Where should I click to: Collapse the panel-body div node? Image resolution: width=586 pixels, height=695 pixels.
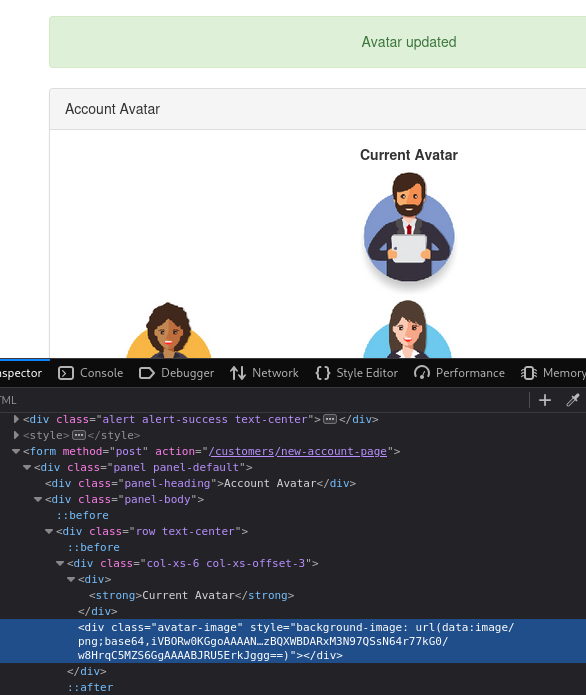[x=38, y=500]
